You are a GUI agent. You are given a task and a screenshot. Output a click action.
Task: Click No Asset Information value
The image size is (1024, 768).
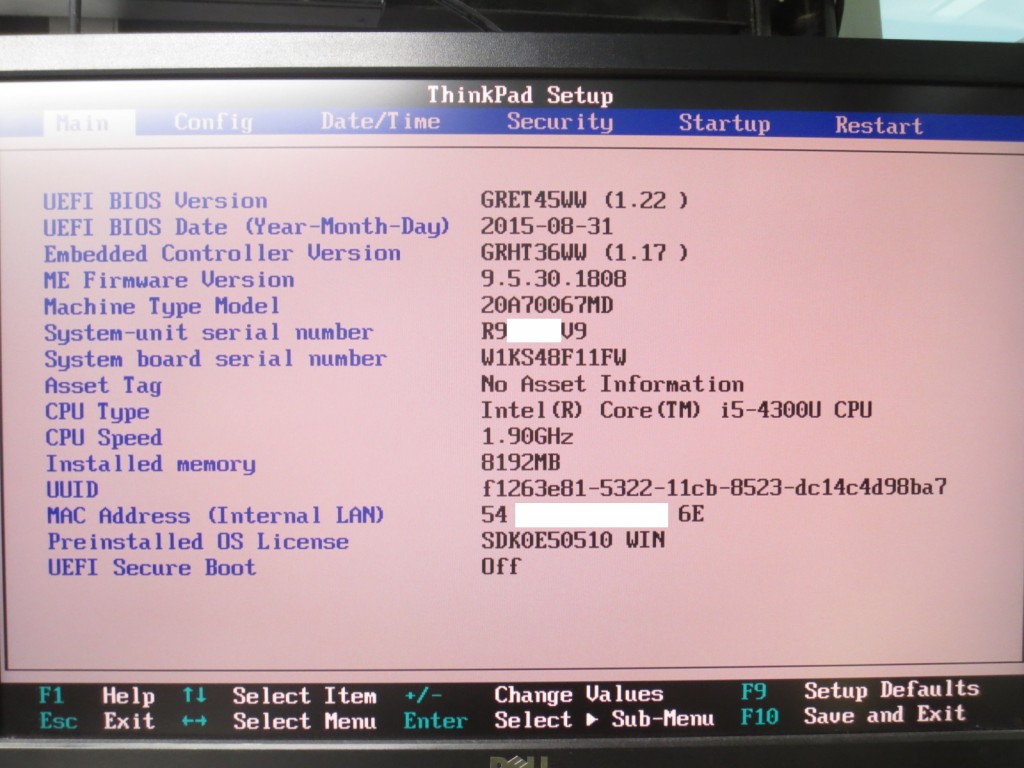[612, 383]
